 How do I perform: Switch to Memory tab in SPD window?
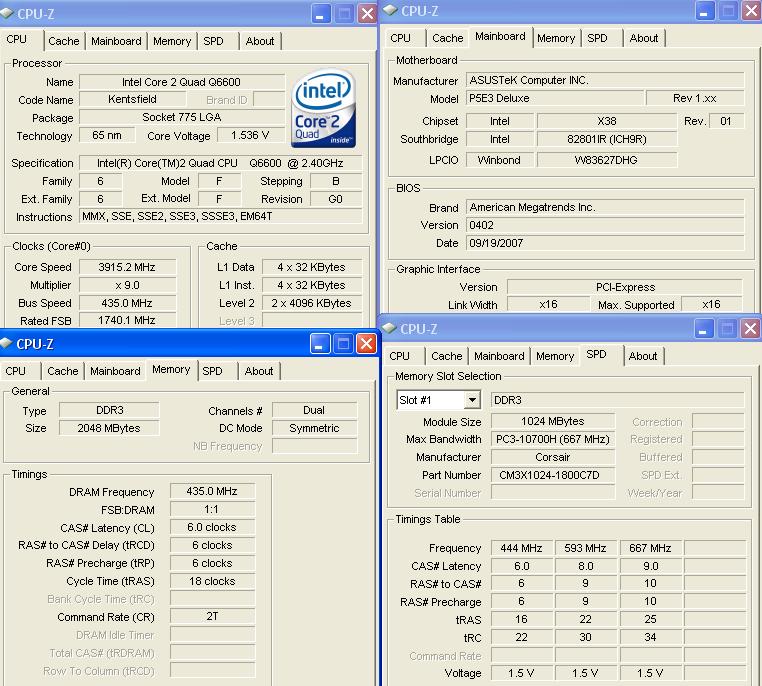tap(555, 356)
